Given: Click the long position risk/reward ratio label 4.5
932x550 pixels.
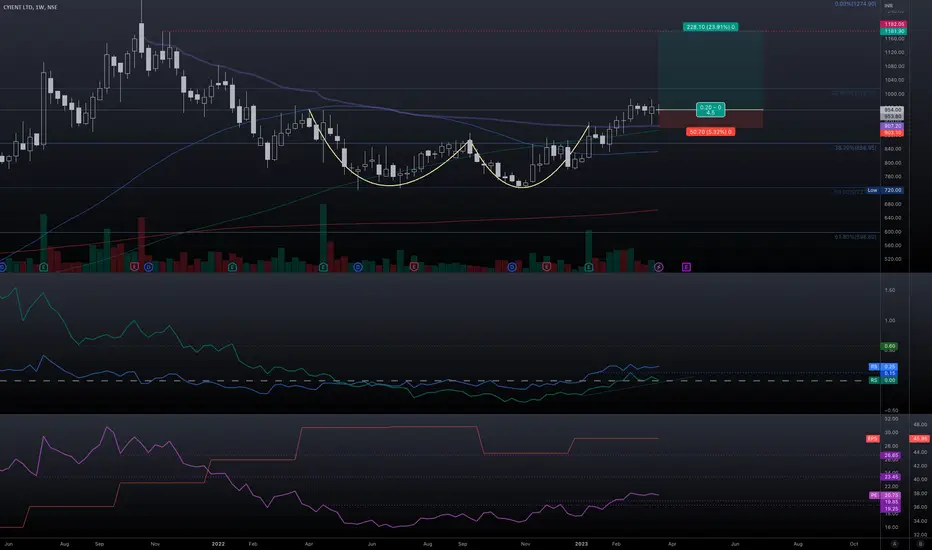Looking at the screenshot, I should pos(710,109).
